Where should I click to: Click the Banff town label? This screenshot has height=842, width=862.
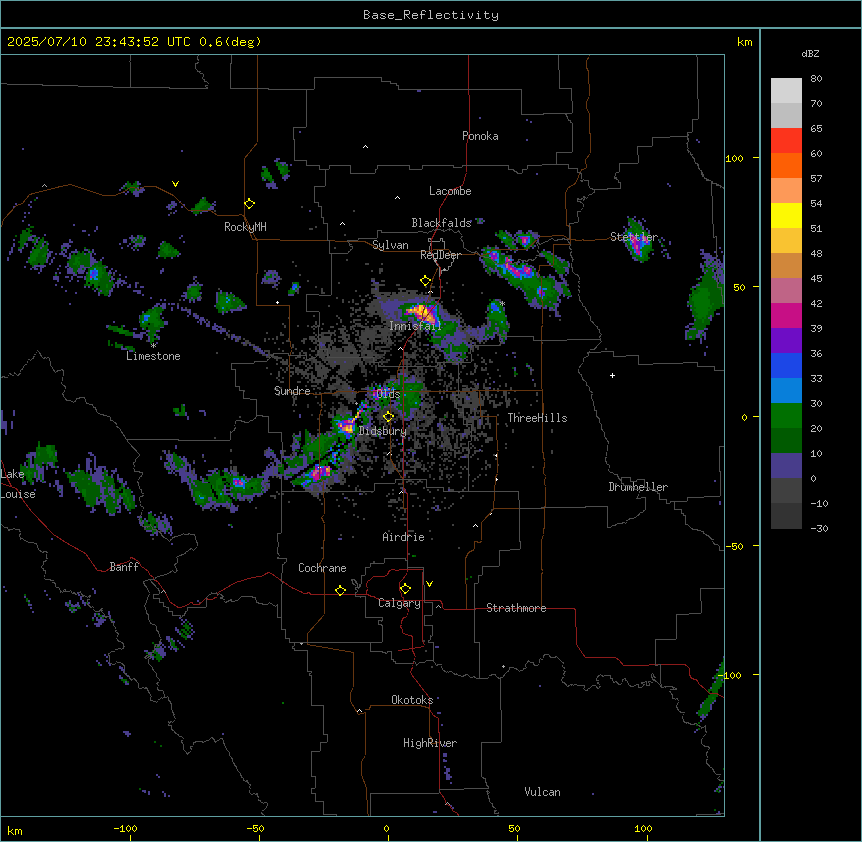point(124,567)
